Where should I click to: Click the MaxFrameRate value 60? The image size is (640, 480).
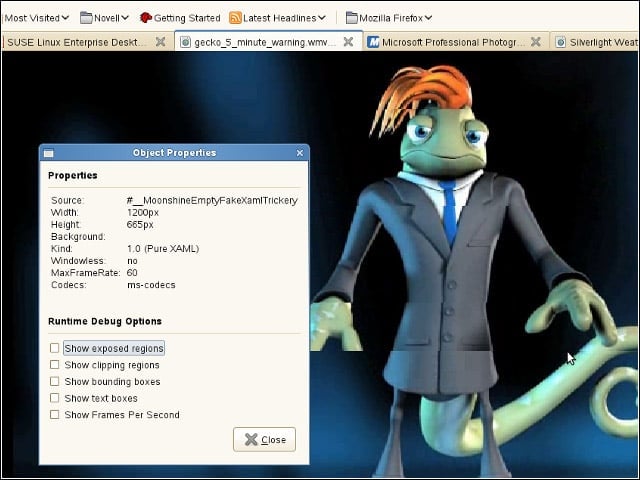tap(132, 273)
